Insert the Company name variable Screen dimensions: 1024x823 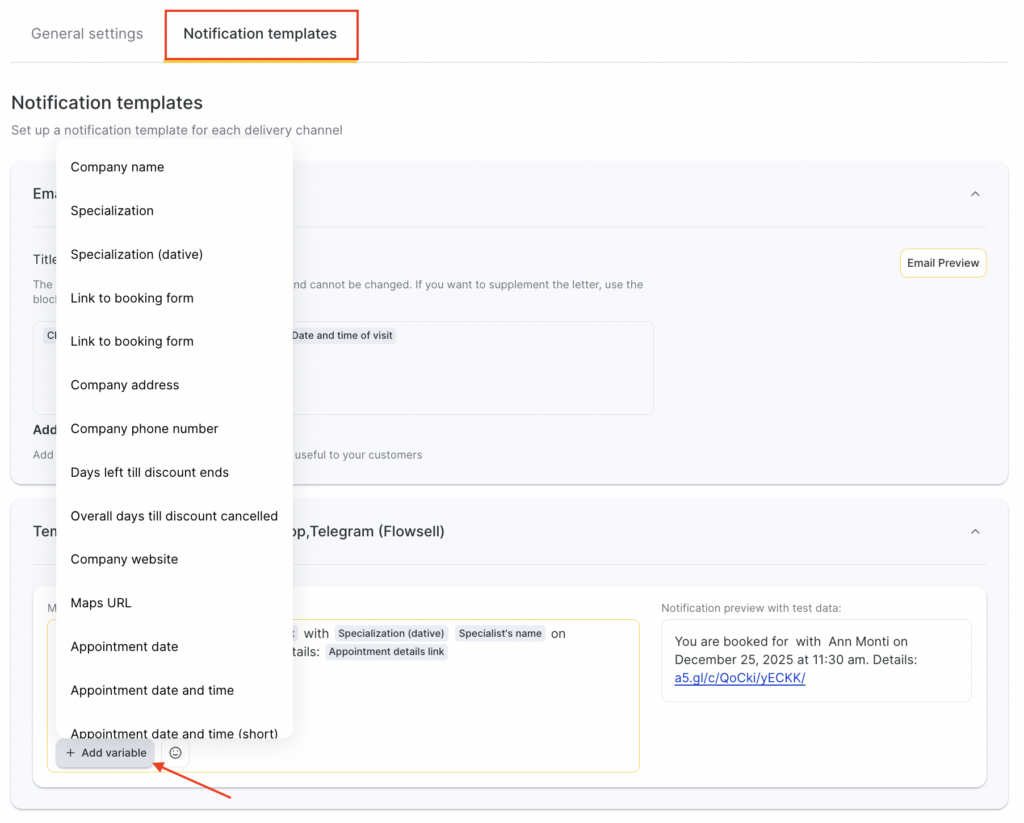click(x=117, y=167)
